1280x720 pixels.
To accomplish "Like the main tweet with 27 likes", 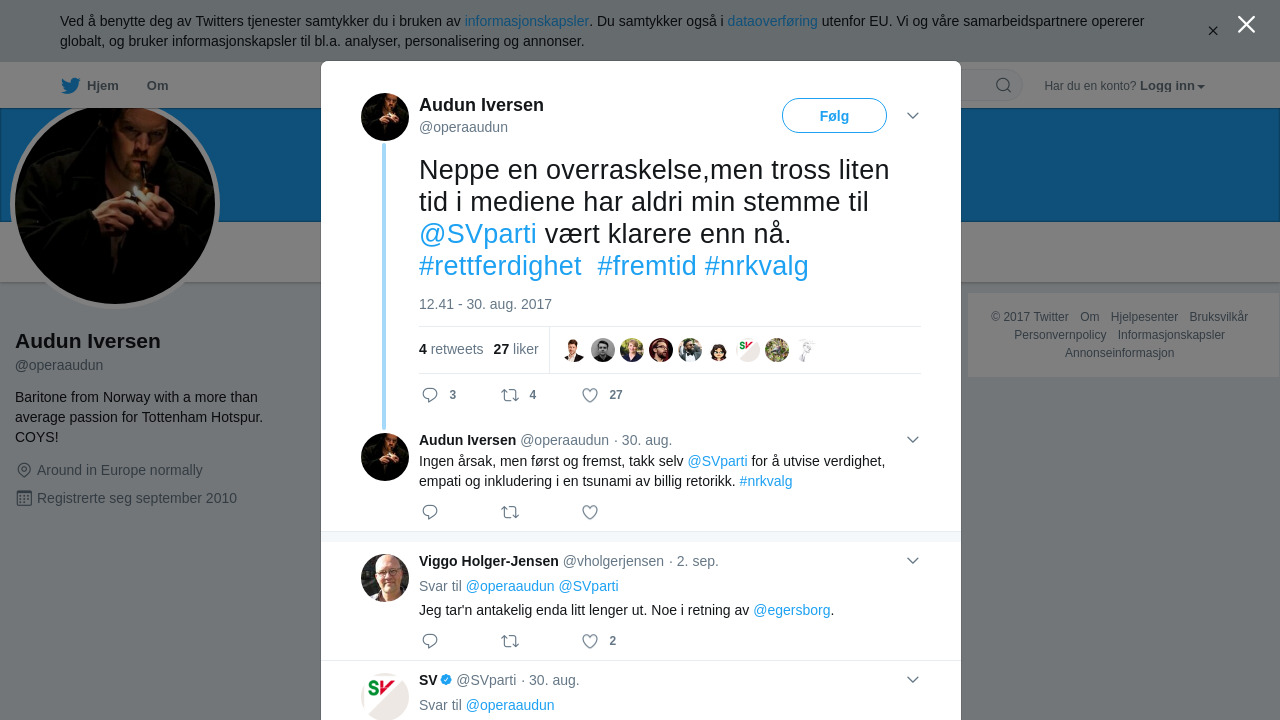I will tap(590, 395).
